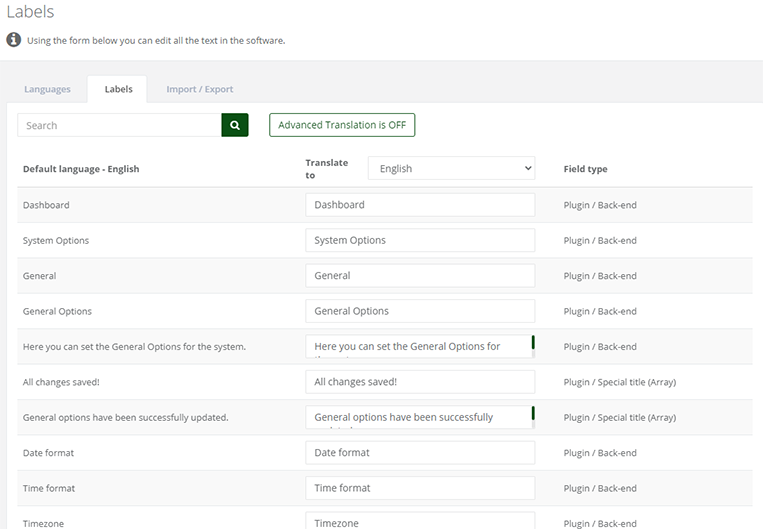
Task: Click the 'Dashboard' default language cell
Action: tap(46, 205)
